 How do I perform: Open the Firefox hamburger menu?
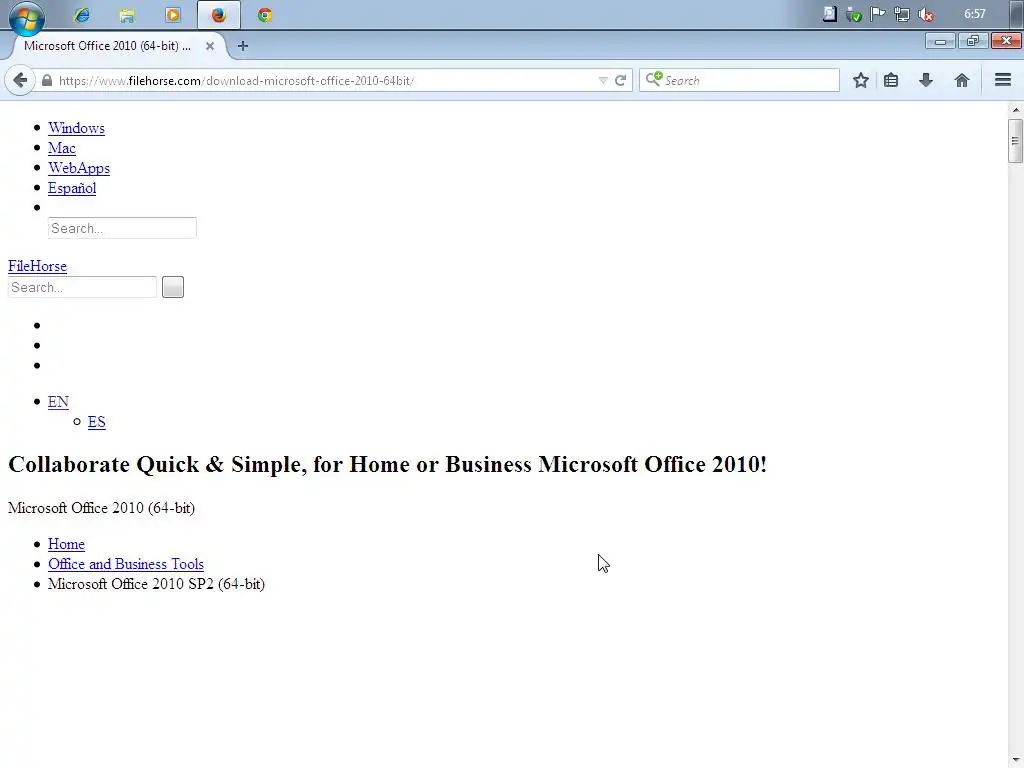(1002, 80)
